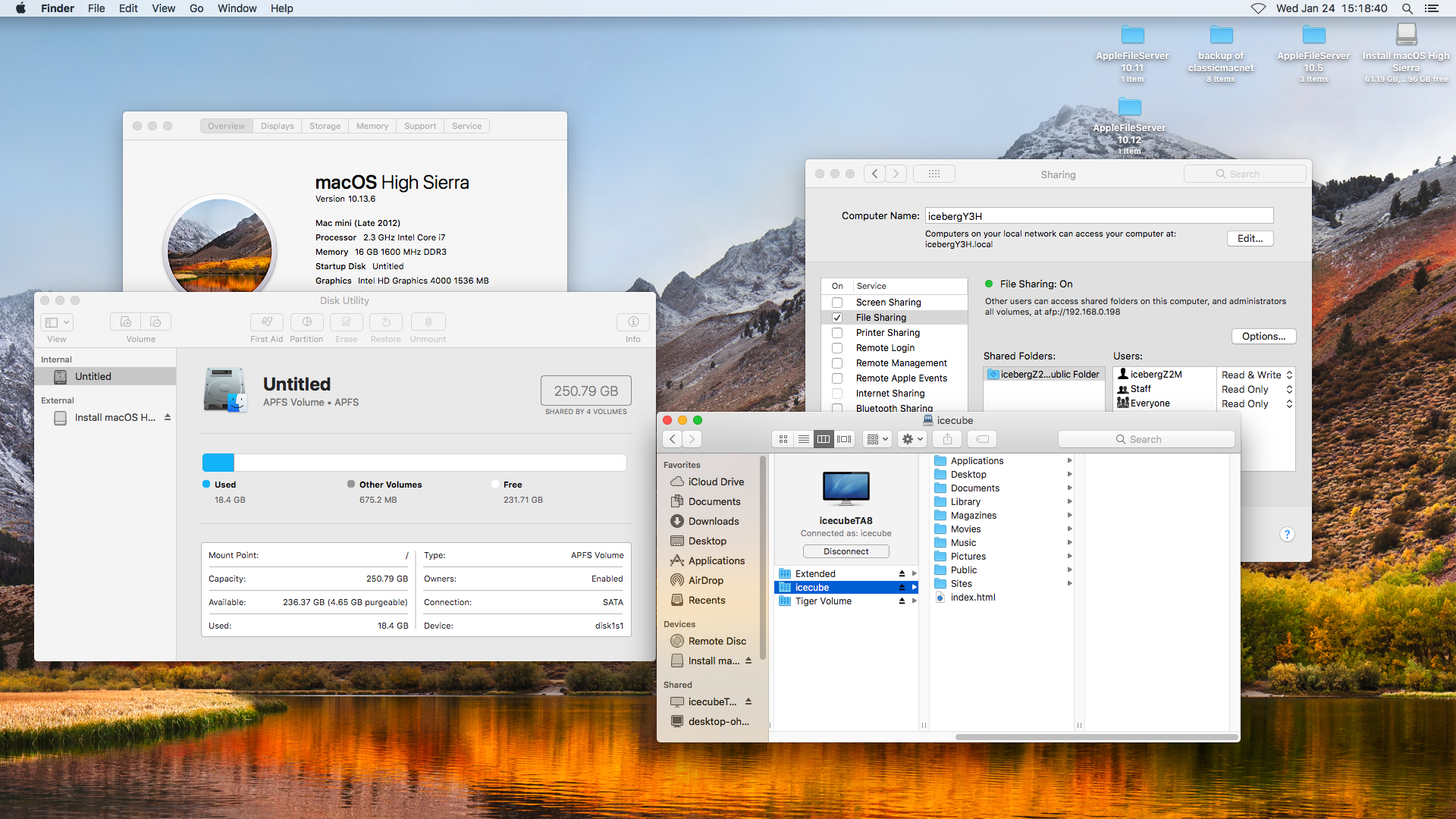Click Finder icon view button

(783, 439)
